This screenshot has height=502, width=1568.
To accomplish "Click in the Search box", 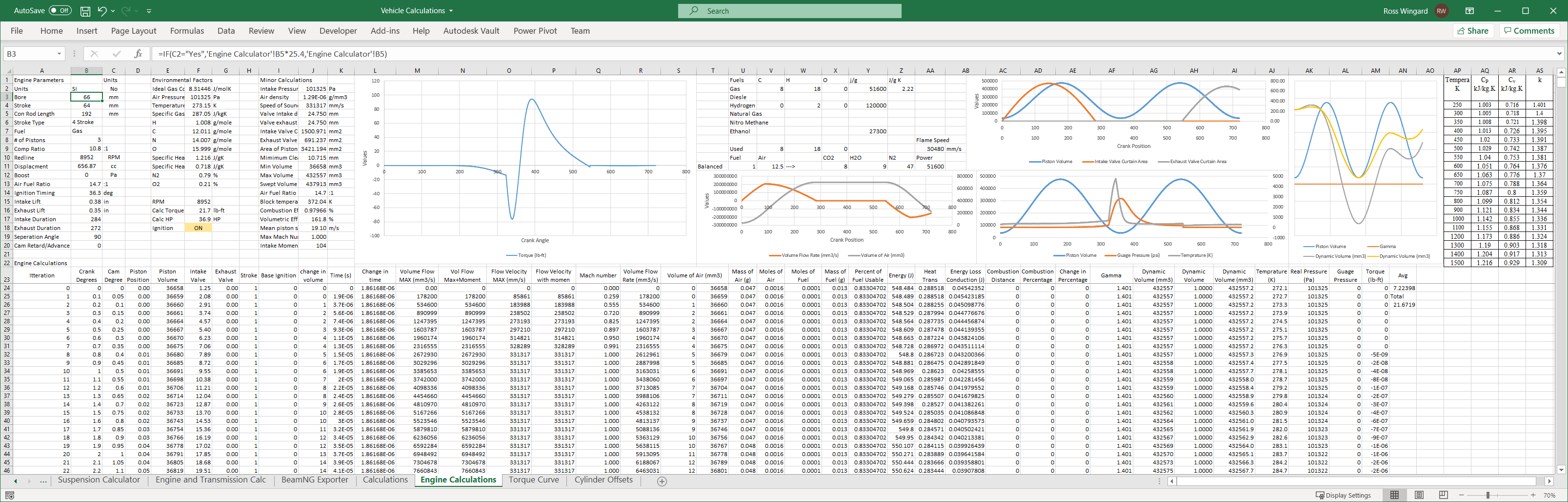I will pyautogui.click(x=789, y=11).
